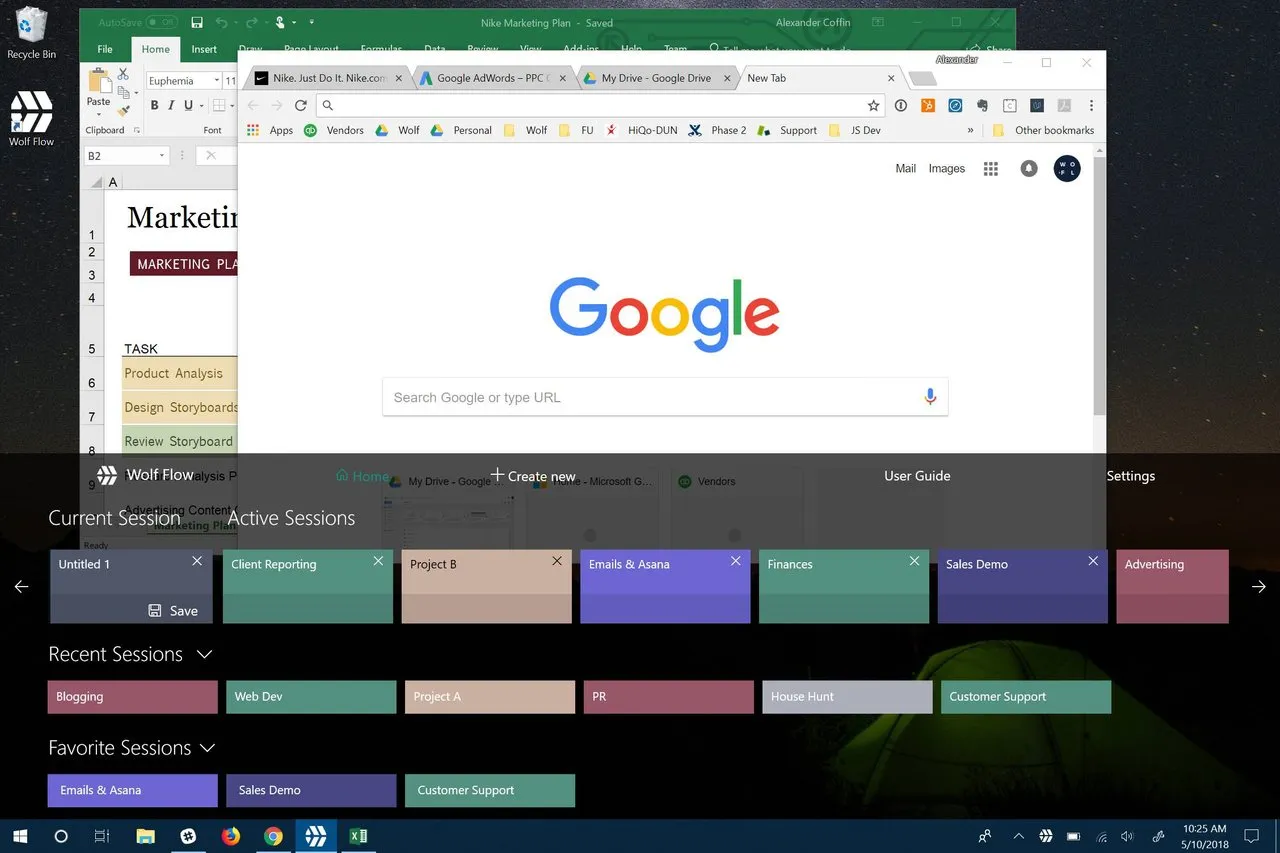Open the Personal Drive bookmark
The width and height of the screenshot is (1280, 853).
(462, 130)
